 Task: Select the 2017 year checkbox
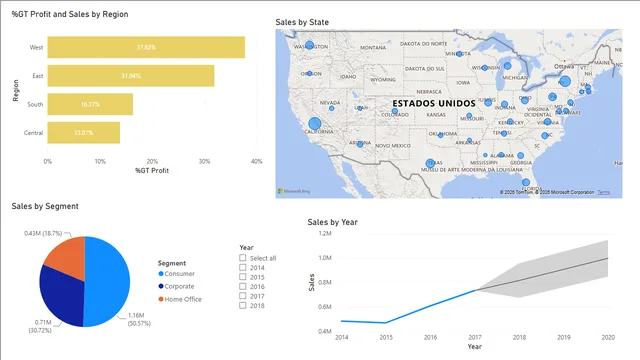pos(242,296)
